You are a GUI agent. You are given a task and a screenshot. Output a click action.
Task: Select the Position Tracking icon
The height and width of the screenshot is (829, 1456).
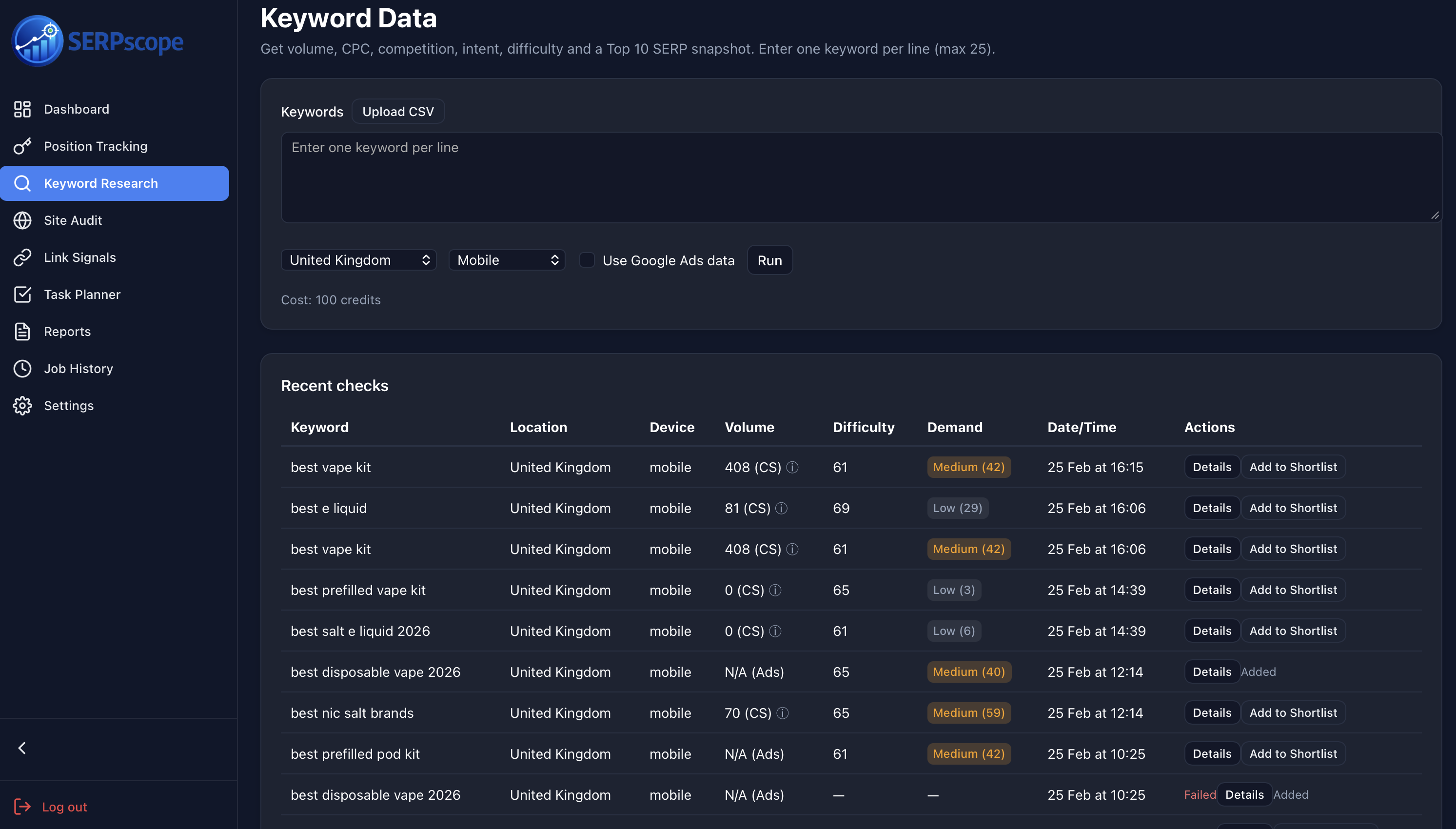click(22, 146)
